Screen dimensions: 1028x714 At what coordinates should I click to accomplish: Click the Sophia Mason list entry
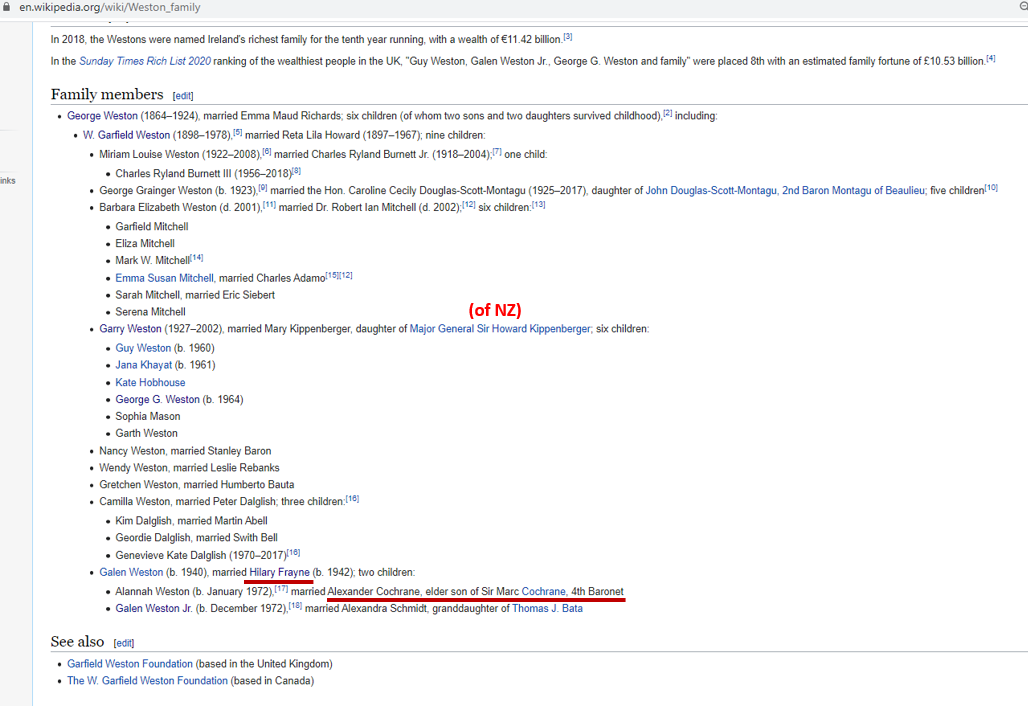(148, 416)
